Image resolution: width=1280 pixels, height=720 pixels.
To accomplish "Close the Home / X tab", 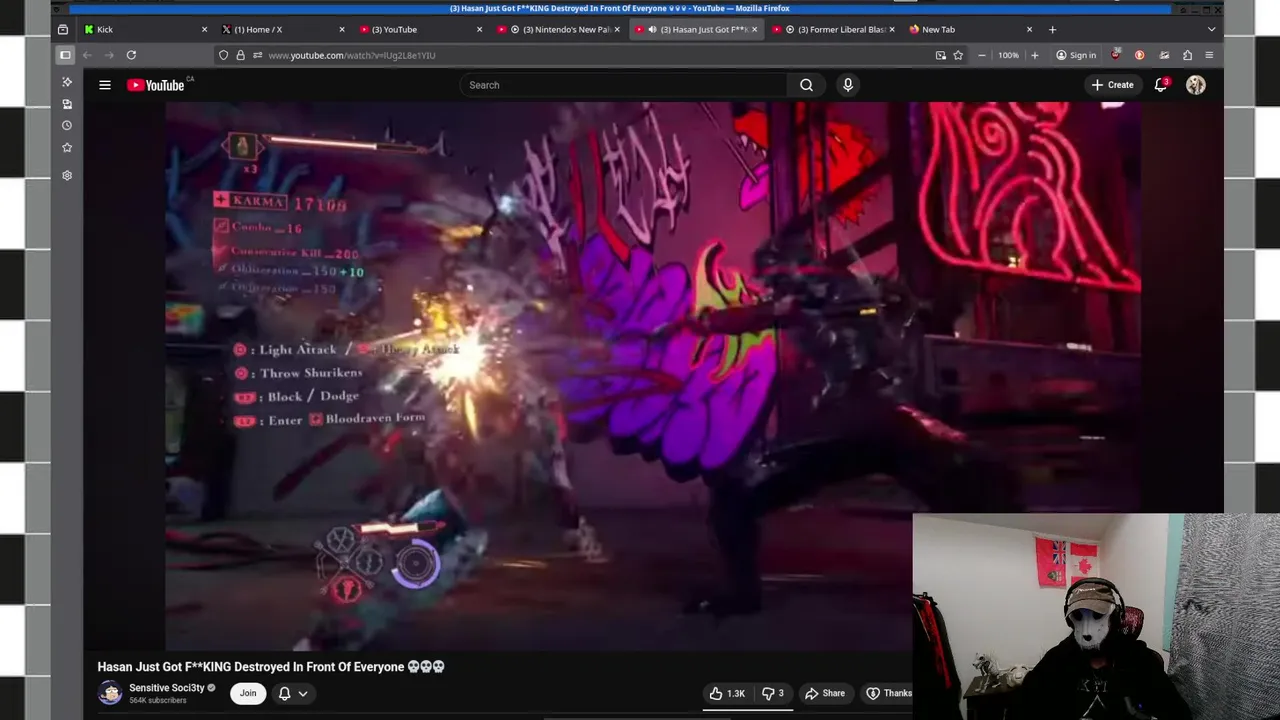I will (x=342, y=30).
